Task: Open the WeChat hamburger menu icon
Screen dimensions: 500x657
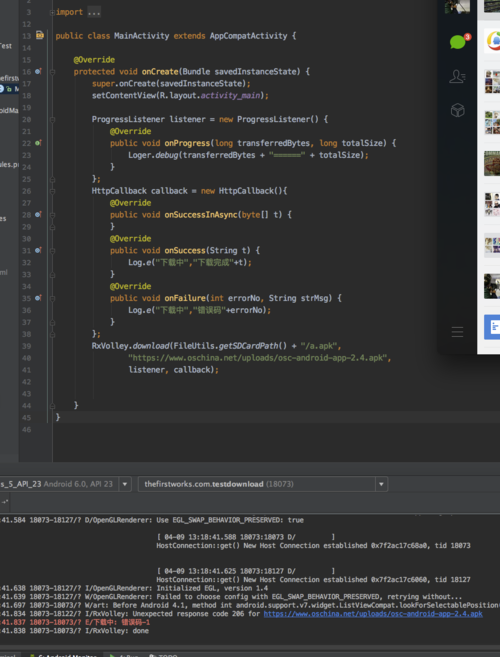Action: (x=457, y=332)
